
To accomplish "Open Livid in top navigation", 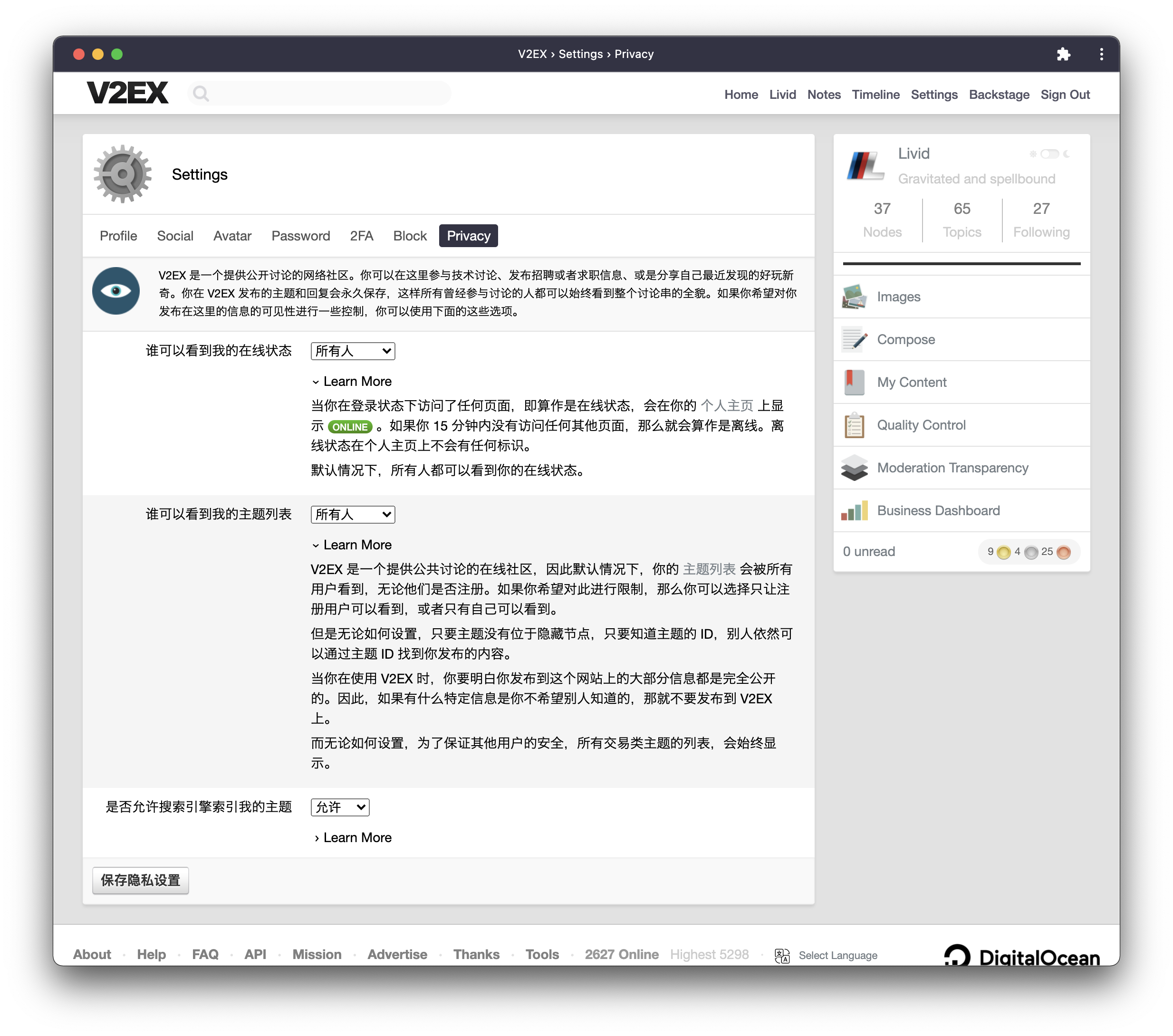I will 782,95.
